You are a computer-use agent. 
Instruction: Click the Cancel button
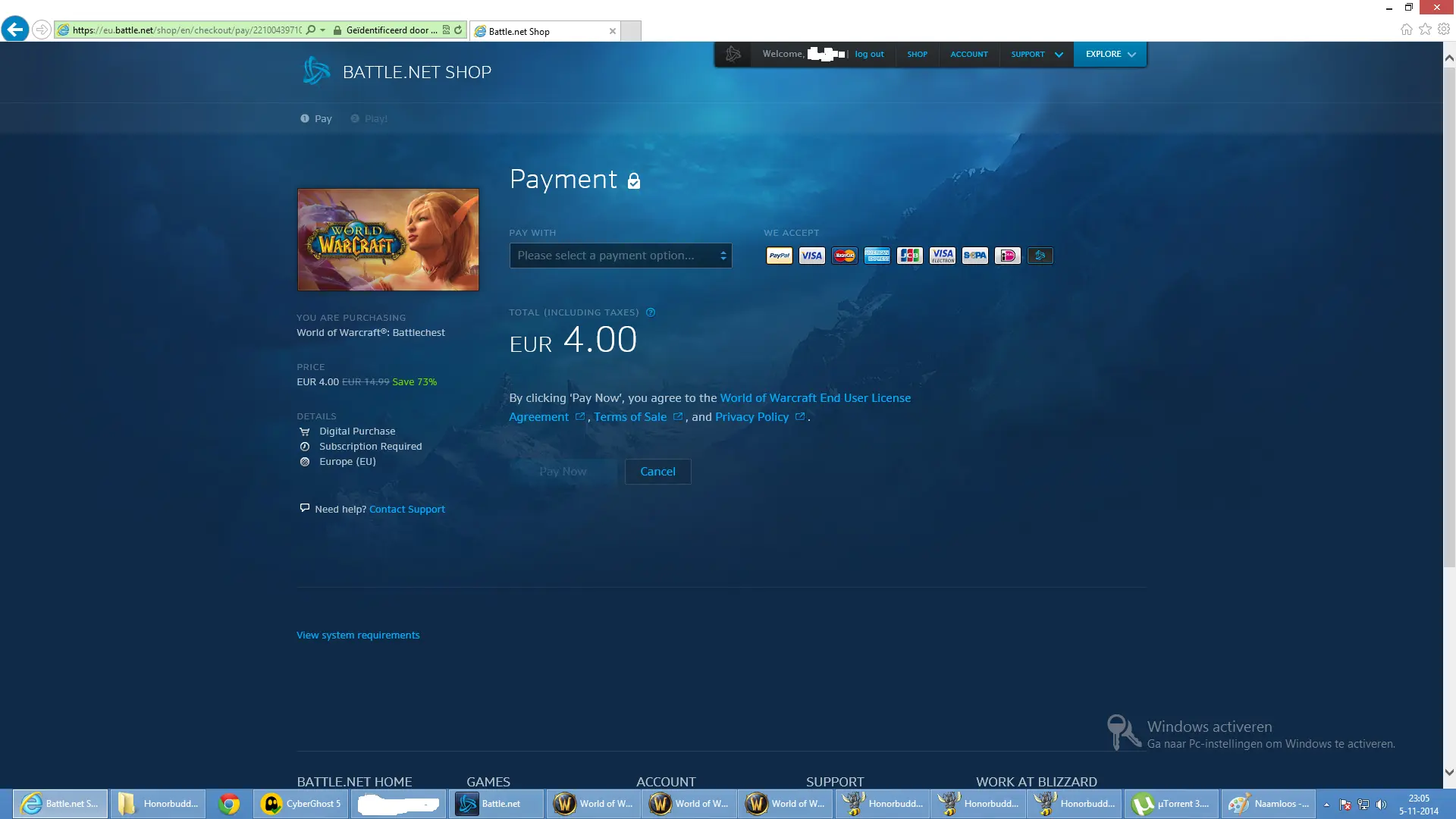click(657, 472)
